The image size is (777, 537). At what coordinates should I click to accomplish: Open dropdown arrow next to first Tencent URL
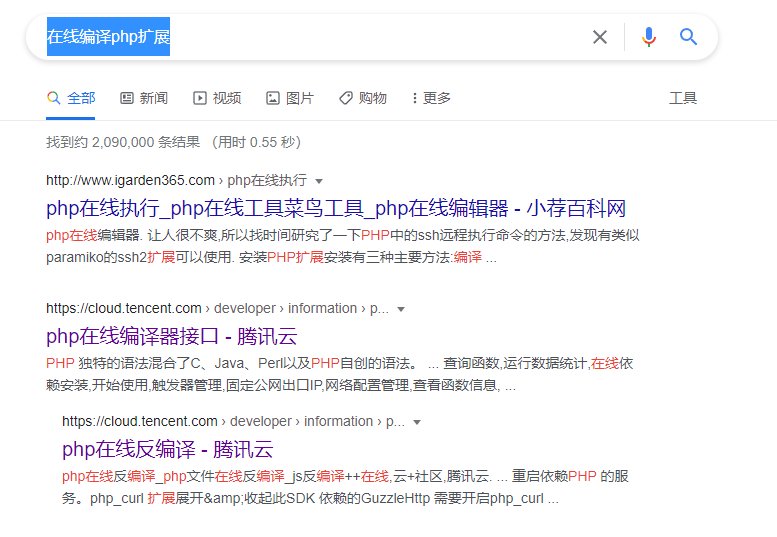pyautogui.click(x=400, y=309)
